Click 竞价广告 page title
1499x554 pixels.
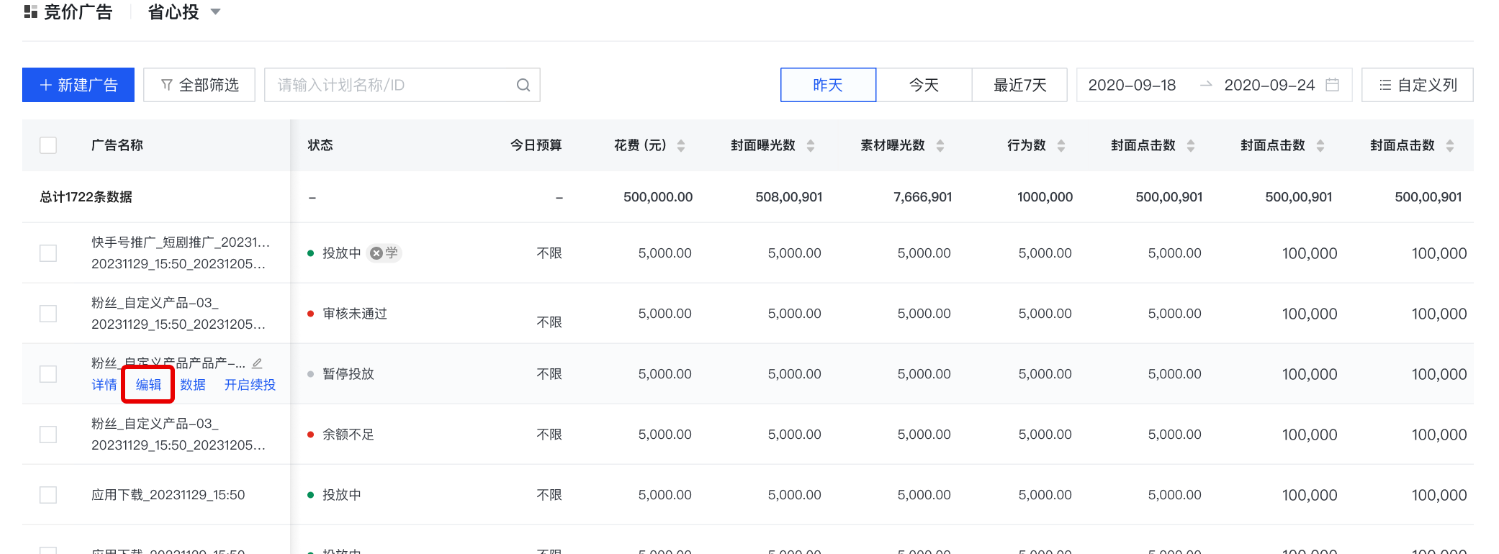coord(78,13)
